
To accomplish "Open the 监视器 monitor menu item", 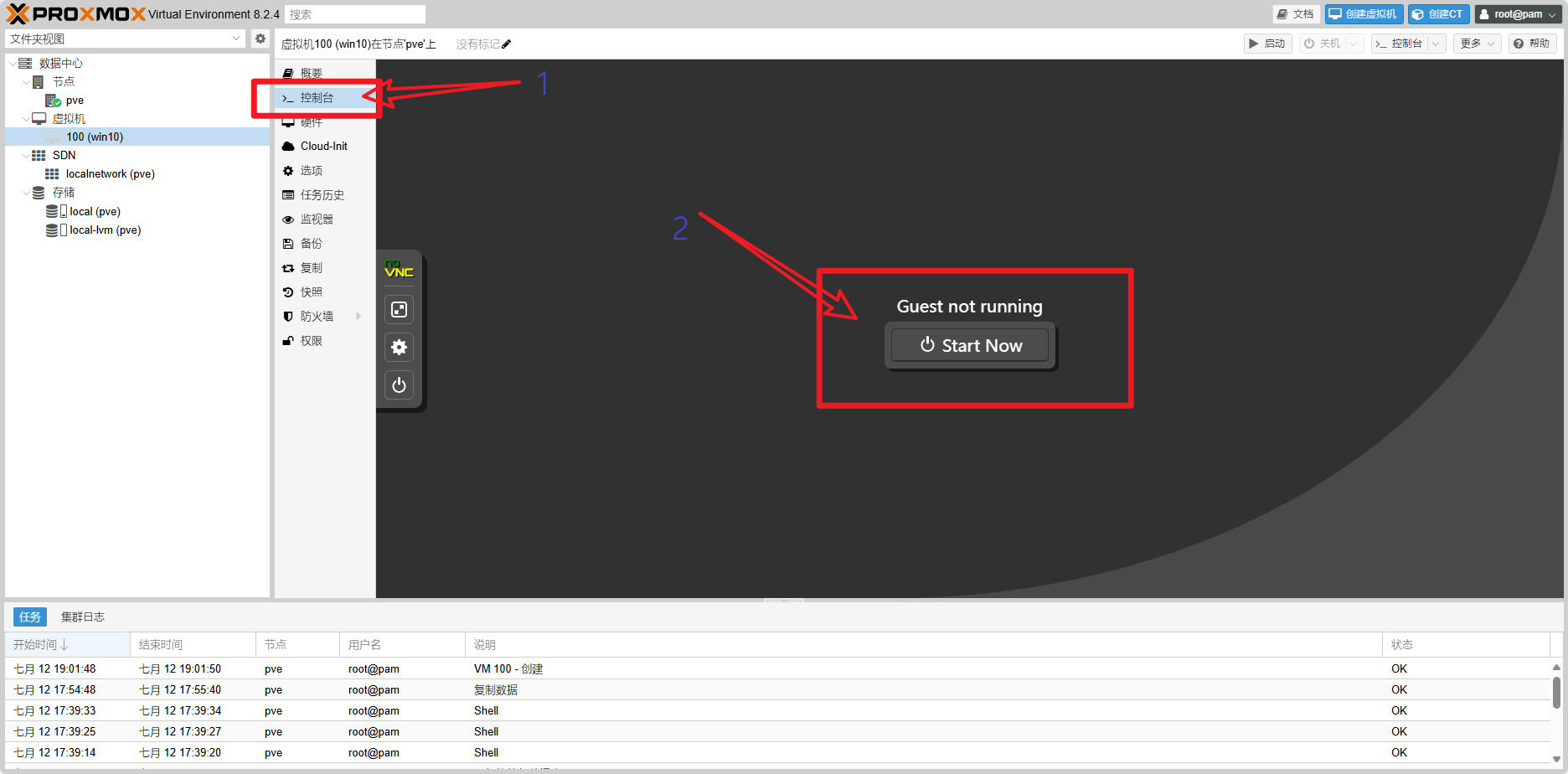I will click(x=325, y=219).
